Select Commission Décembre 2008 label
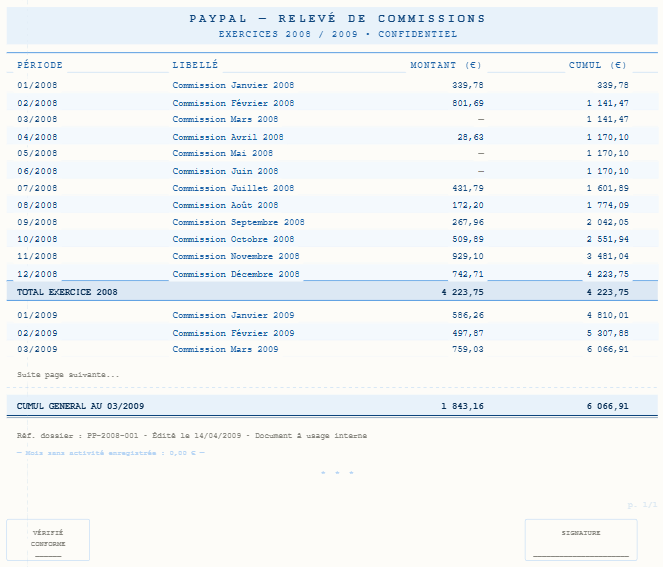 (x=236, y=274)
